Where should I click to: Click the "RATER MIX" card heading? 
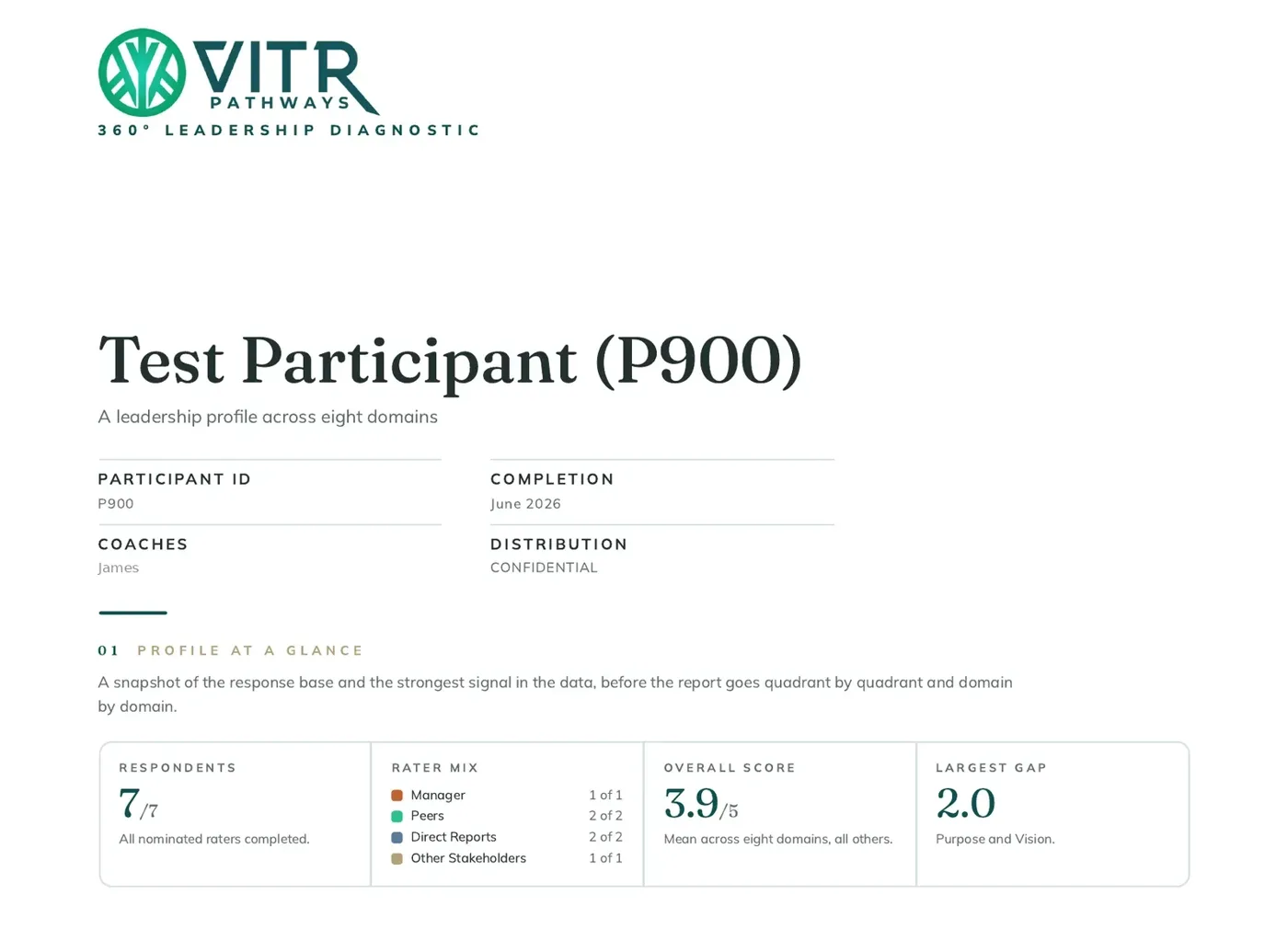tap(435, 768)
